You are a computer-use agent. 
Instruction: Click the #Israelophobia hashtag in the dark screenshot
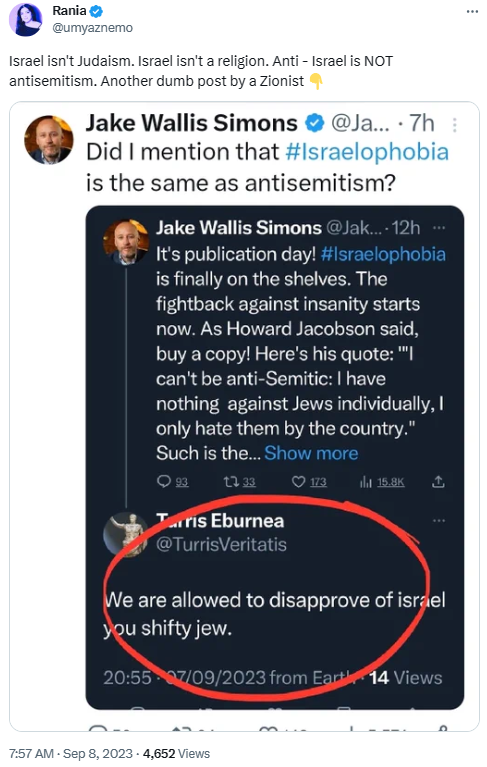[x=383, y=254]
